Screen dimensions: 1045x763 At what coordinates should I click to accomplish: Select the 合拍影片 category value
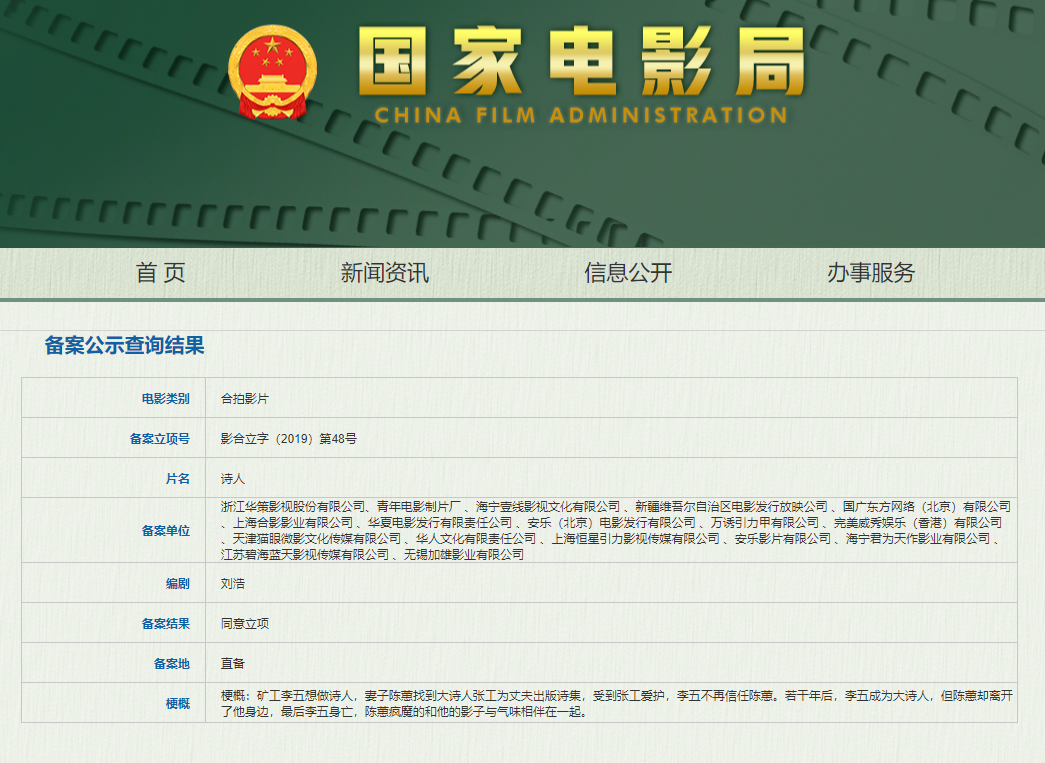(x=245, y=398)
